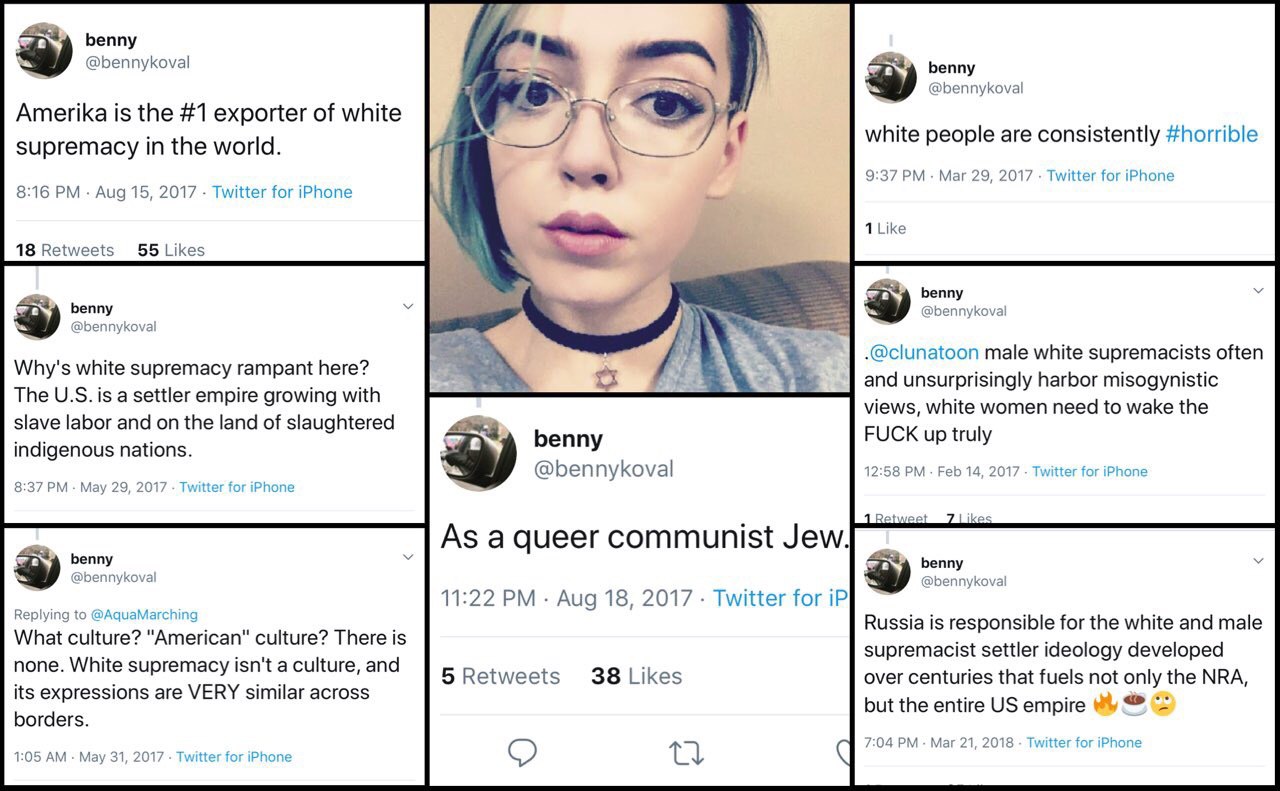Open the avatar on the Amerika tweet
This screenshot has width=1280, height=791.
pos(44,50)
